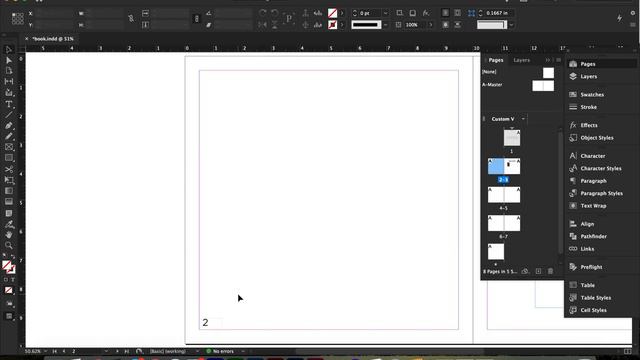Image resolution: width=640 pixels, height=360 pixels.
Task: Open the stroke weight dropdown
Action: click(x=385, y=13)
